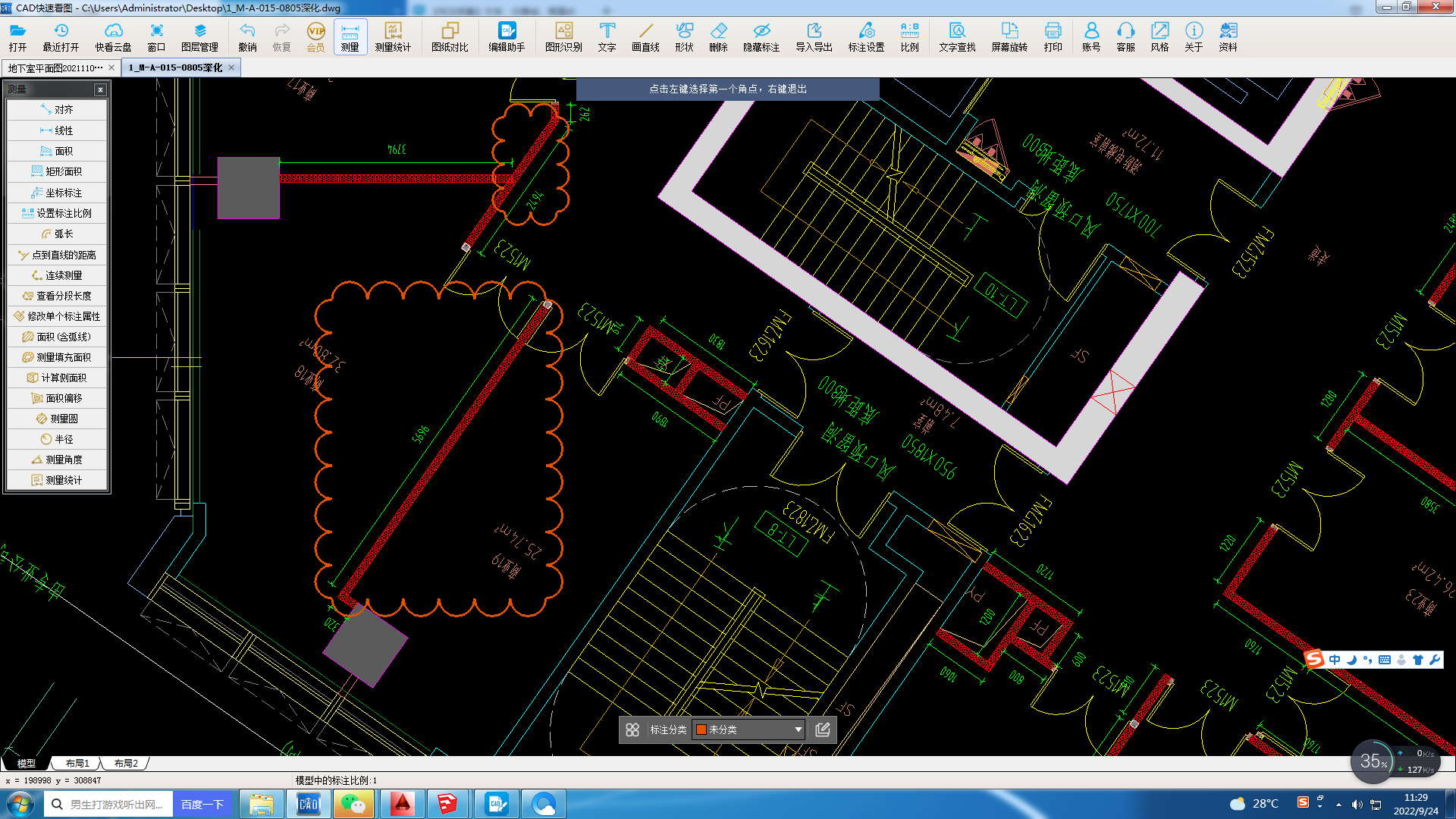Open the 图纸对比 drawing compare tool
This screenshot has width=1456, height=819.
(x=450, y=36)
